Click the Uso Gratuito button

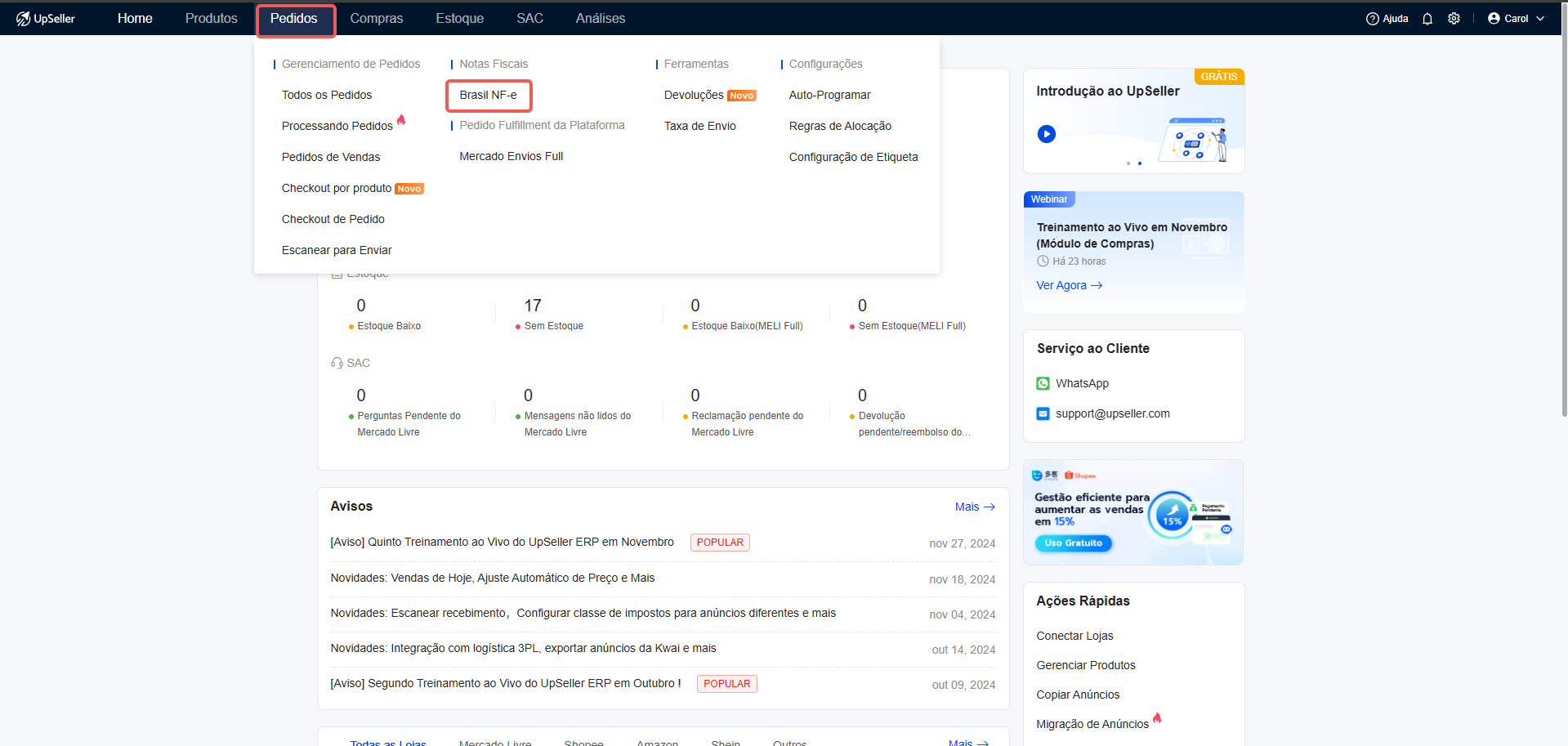click(x=1074, y=543)
